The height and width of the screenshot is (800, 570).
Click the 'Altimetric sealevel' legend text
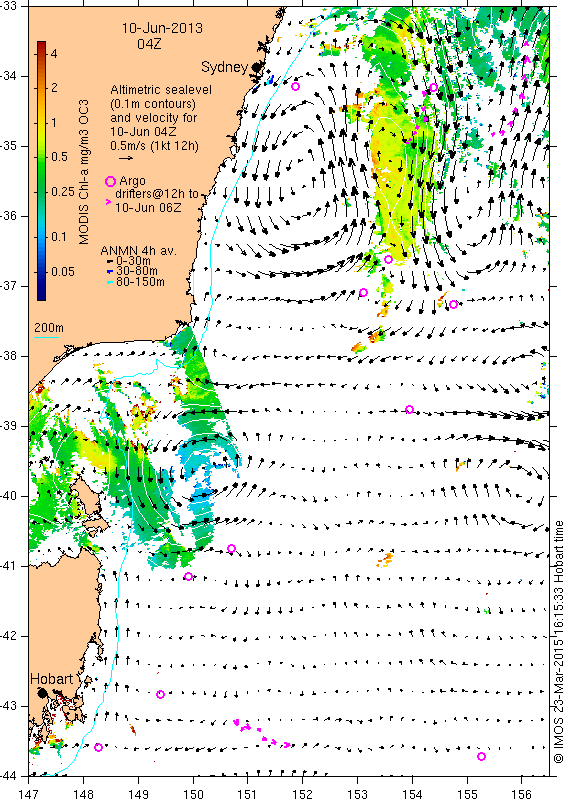pos(161,90)
